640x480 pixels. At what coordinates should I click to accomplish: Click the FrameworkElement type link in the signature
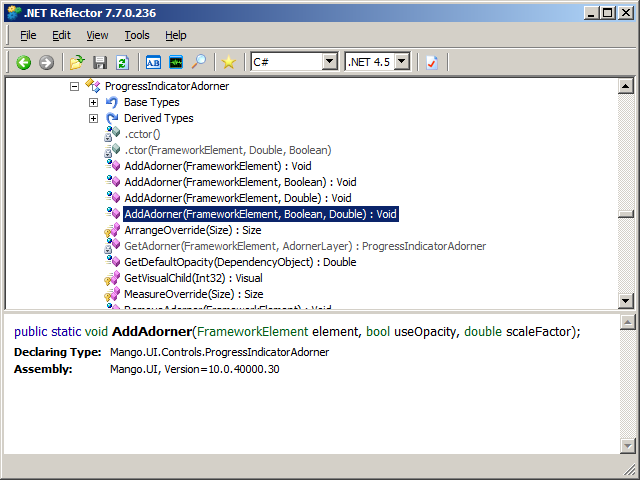(x=257, y=332)
